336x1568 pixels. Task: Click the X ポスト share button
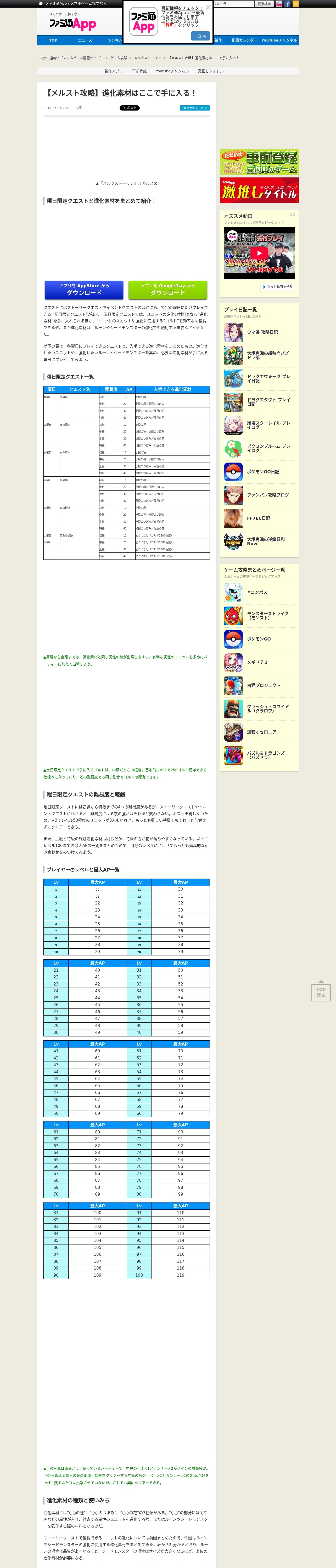[x=129, y=108]
